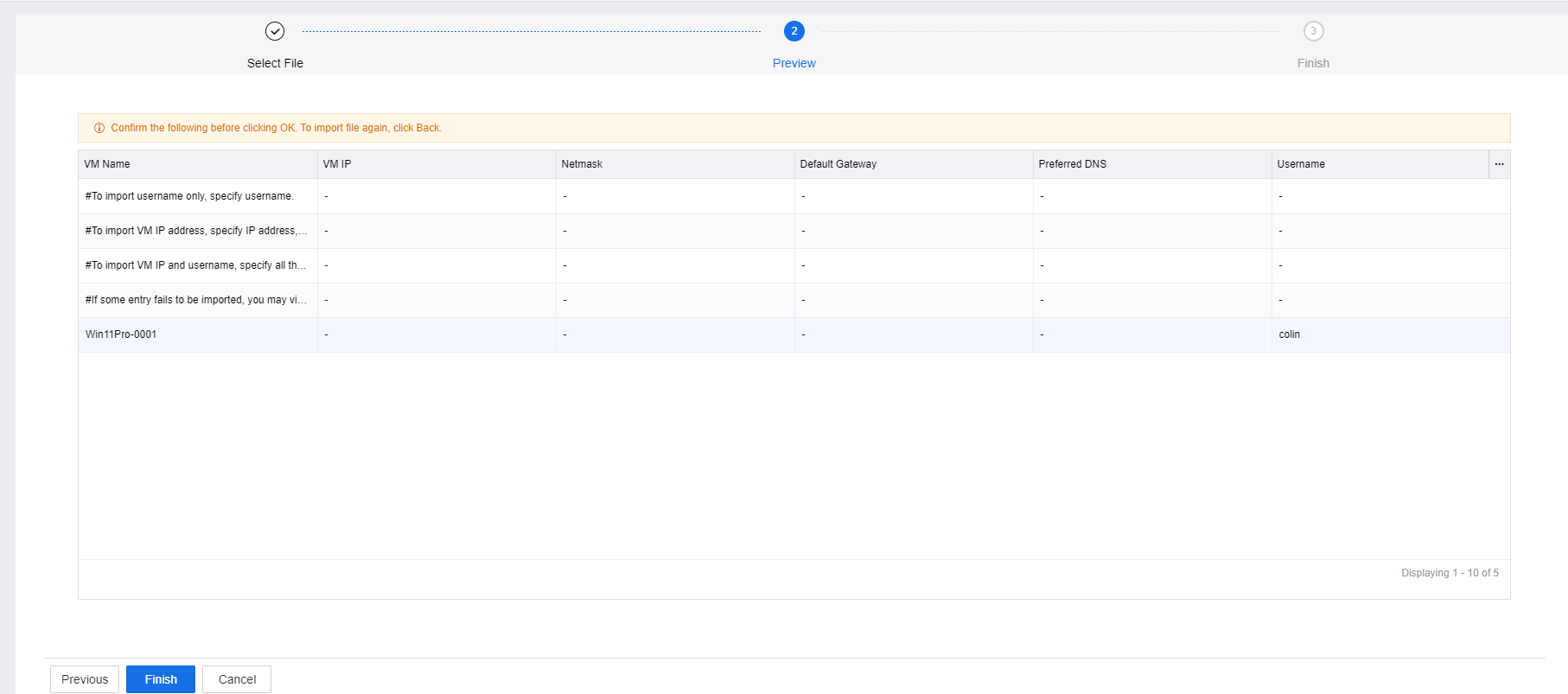This screenshot has height=694, width=1568.
Task: Sort by the VM IP column header
Action: pos(337,164)
